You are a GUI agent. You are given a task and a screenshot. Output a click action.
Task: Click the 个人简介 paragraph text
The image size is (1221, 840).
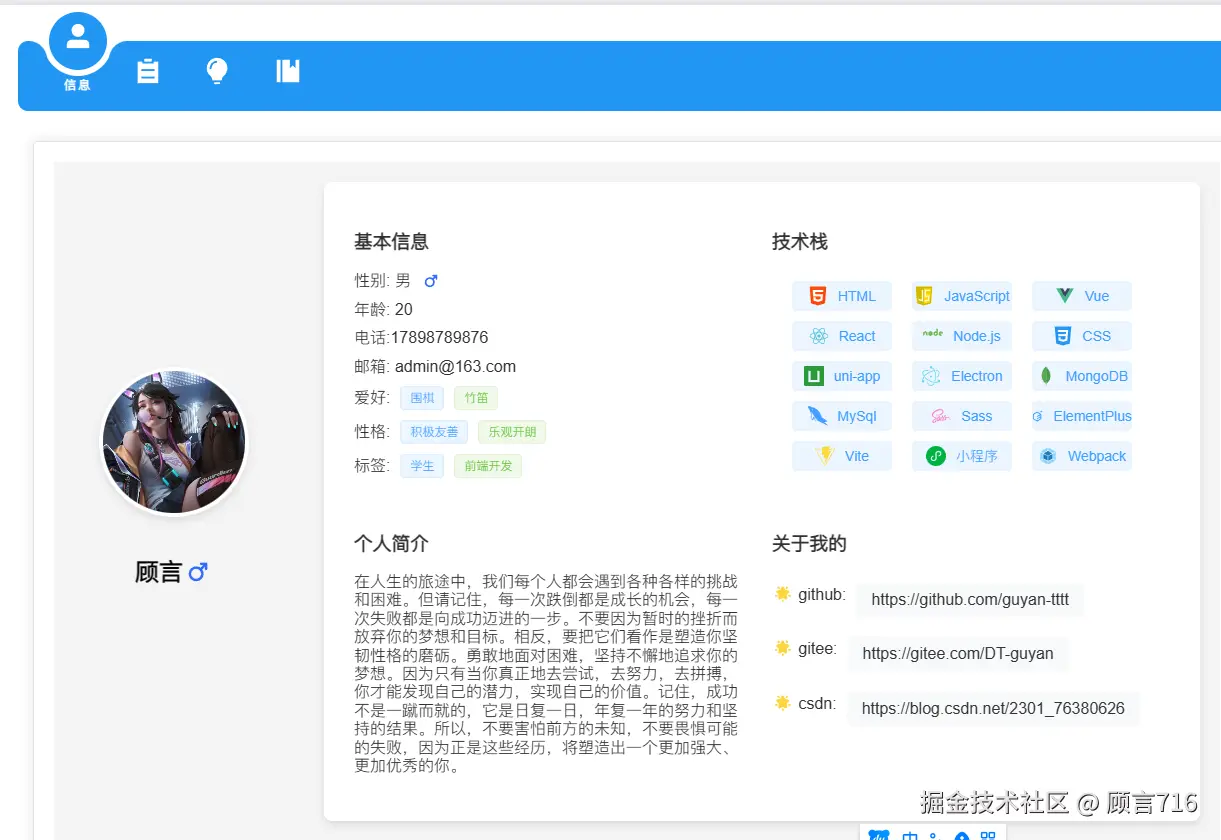point(546,673)
